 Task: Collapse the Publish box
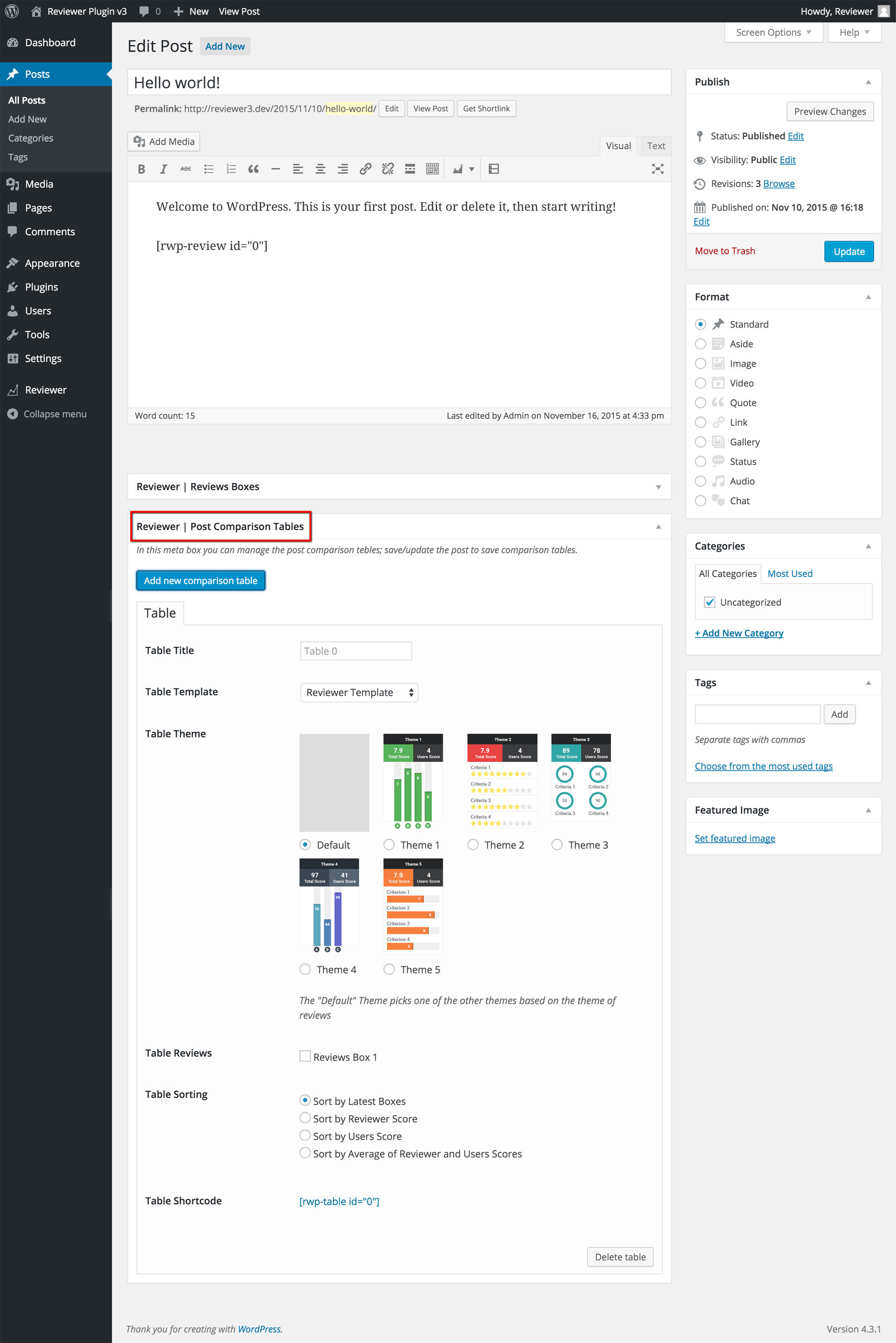coord(868,82)
